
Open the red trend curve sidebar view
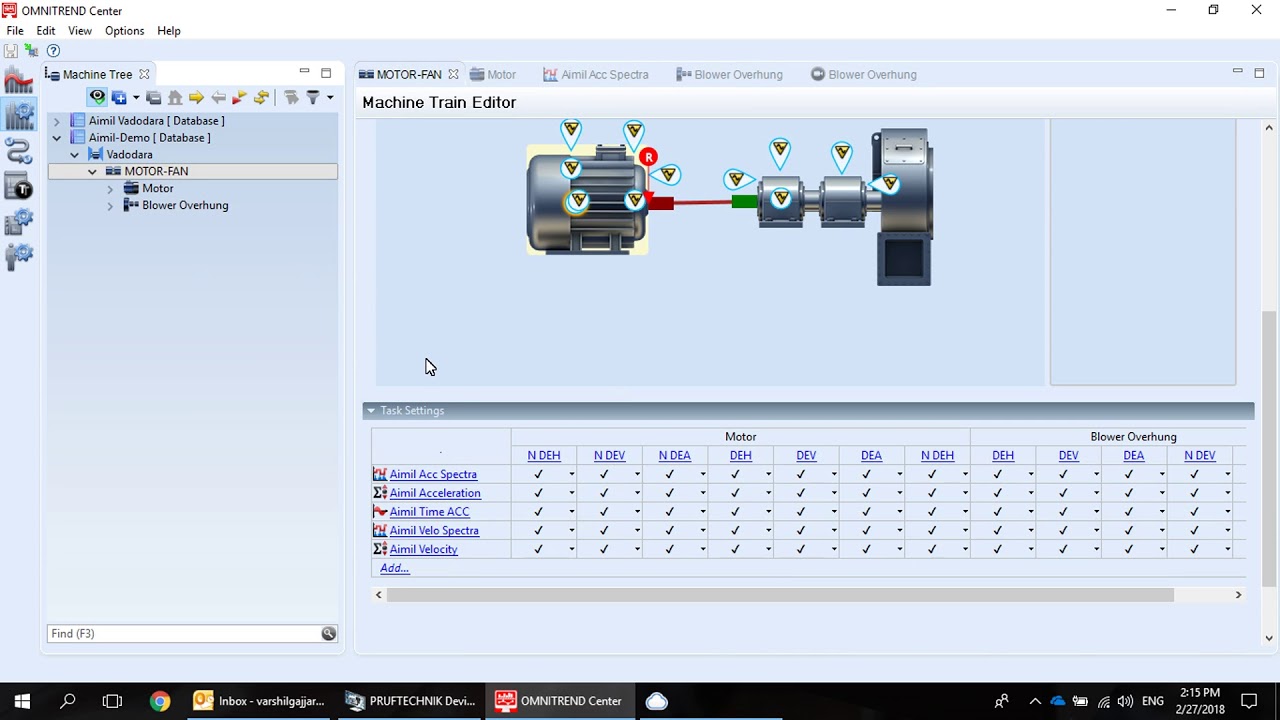click(x=19, y=80)
